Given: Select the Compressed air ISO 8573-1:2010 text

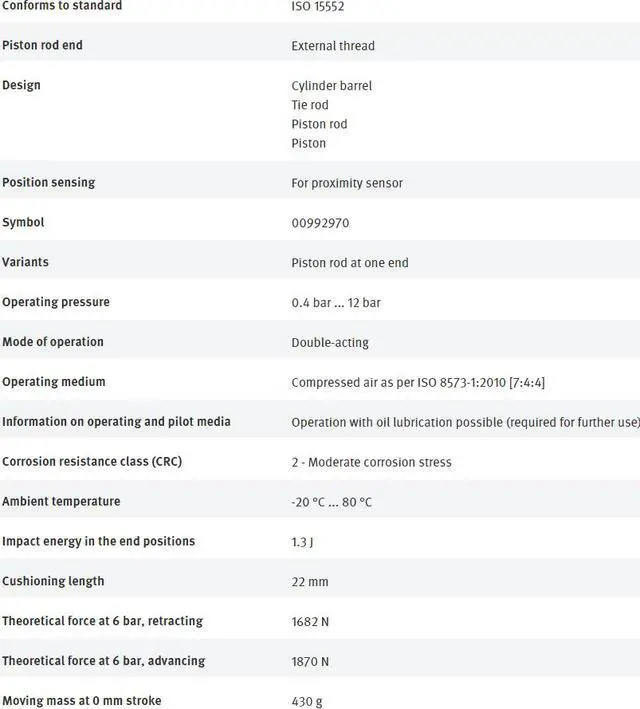Looking at the screenshot, I should pos(418,383).
